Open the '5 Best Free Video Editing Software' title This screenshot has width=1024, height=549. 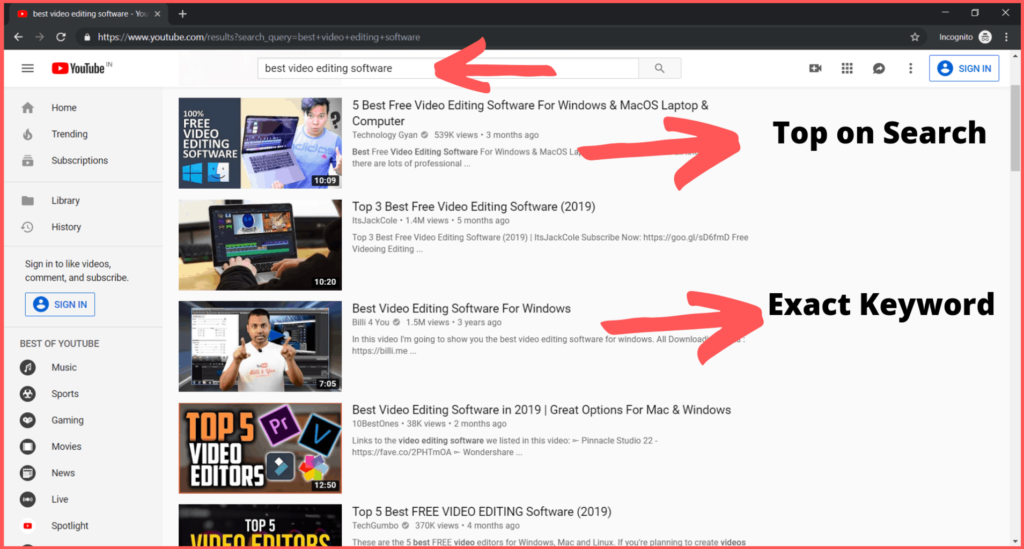click(530, 113)
